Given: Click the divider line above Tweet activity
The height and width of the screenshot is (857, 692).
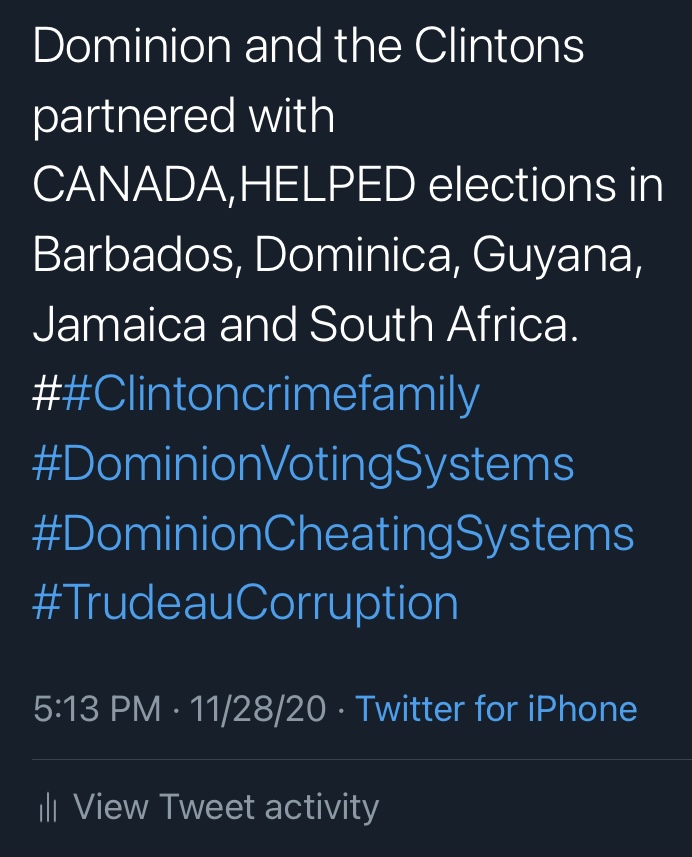Looking at the screenshot, I should point(362,760).
